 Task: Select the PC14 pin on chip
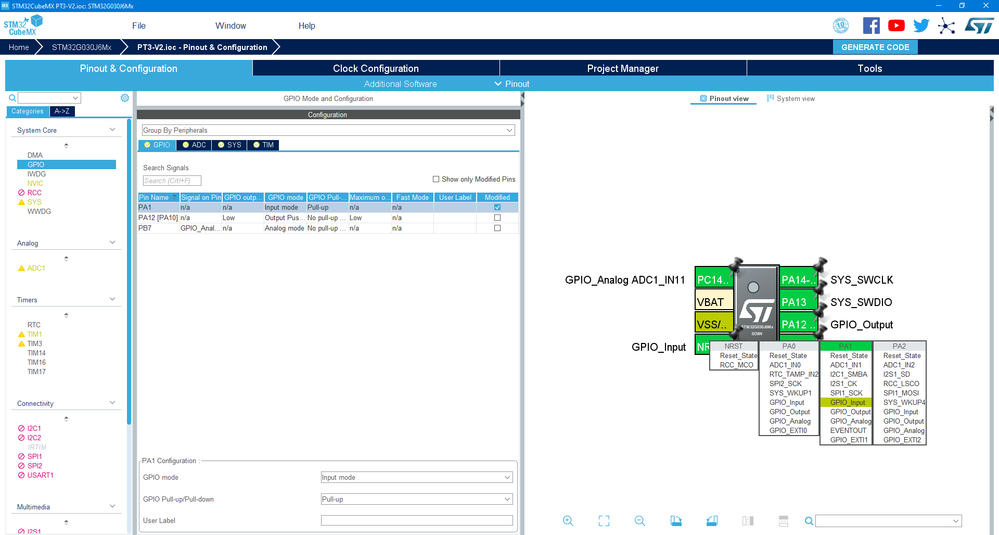click(714, 280)
